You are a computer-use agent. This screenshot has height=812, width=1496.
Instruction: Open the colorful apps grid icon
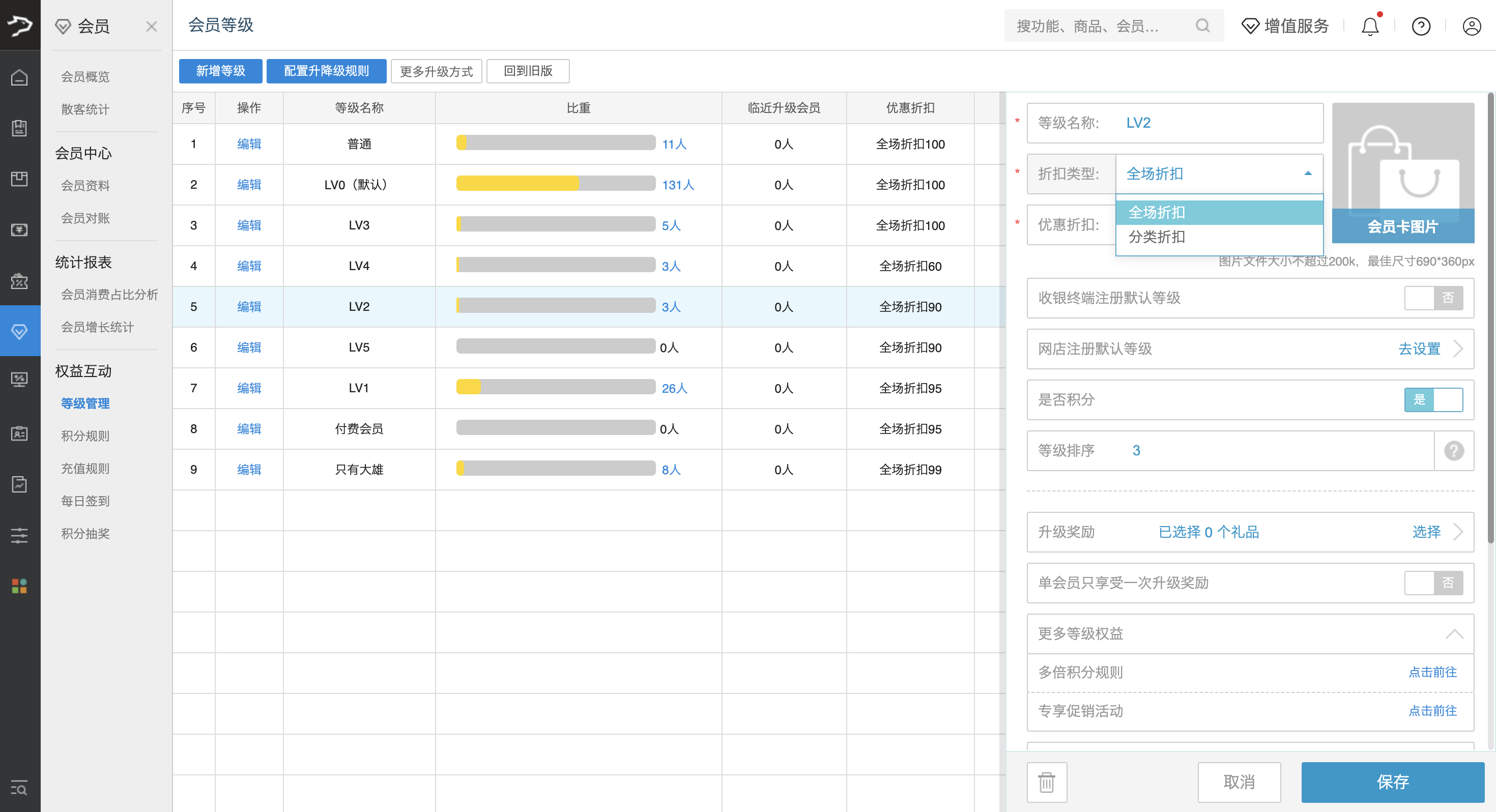tap(20, 586)
